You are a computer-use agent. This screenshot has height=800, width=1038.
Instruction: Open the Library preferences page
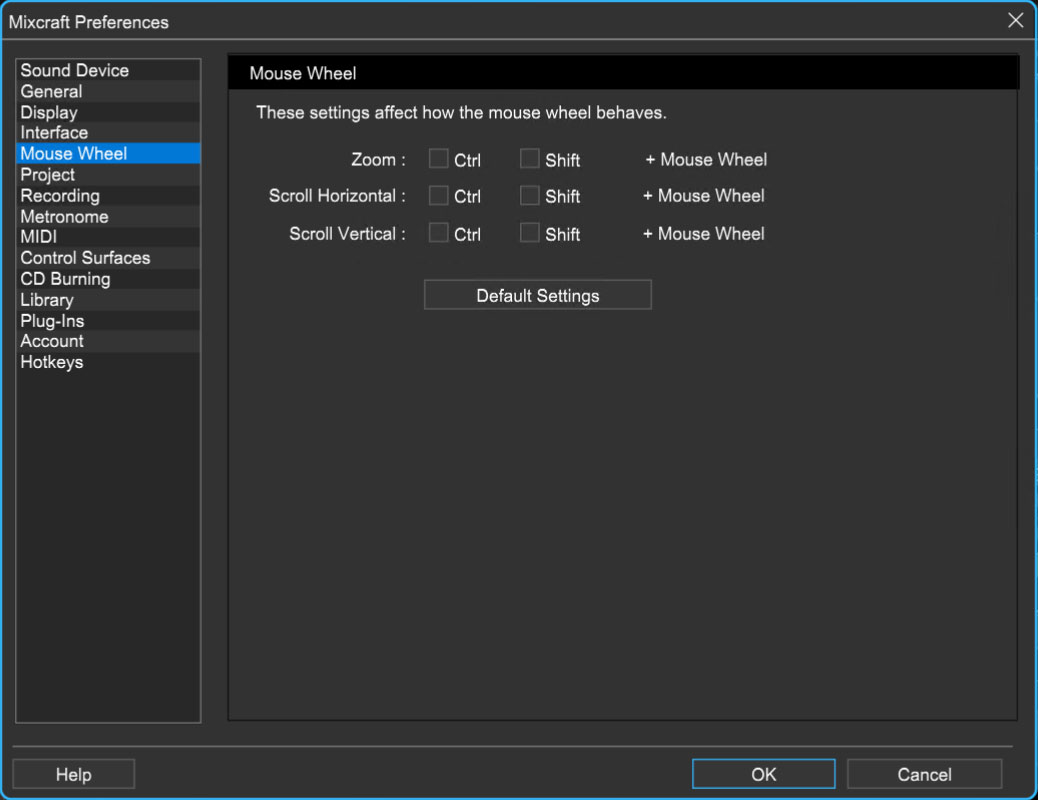(x=108, y=299)
